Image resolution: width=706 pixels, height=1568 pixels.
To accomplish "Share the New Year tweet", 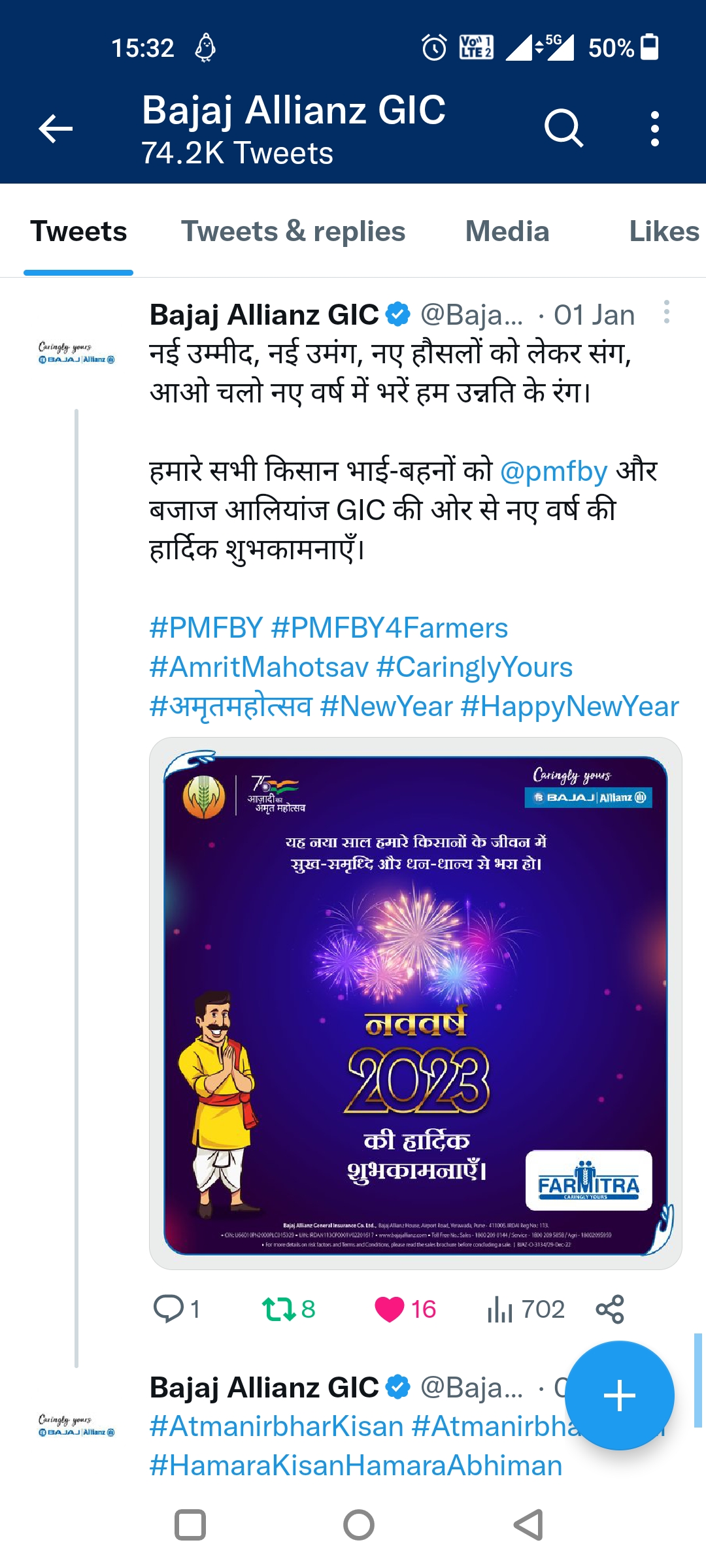I will point(610,1309).
